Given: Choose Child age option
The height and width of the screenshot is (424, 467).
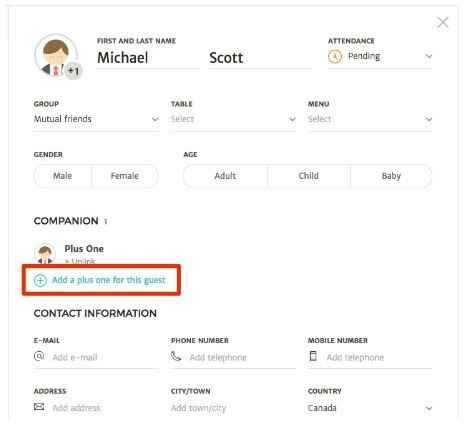Looking at the screenshot, I should pos(309,176).
